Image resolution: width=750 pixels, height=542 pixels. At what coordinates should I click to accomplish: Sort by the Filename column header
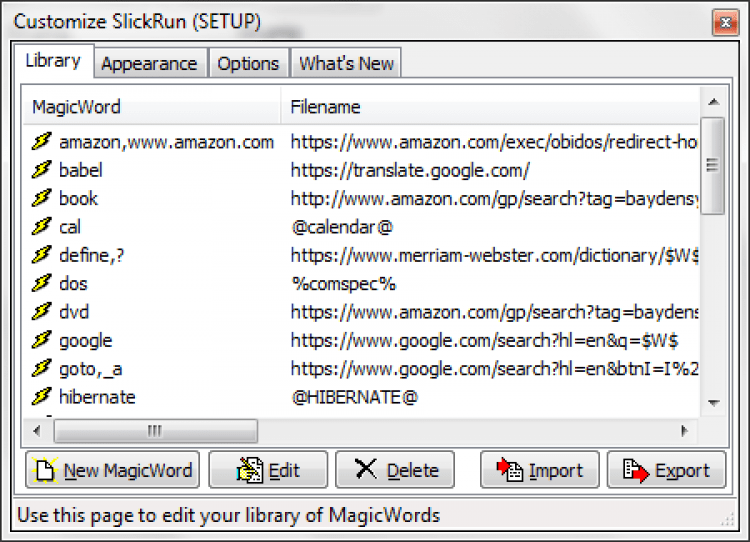(489, 106)
